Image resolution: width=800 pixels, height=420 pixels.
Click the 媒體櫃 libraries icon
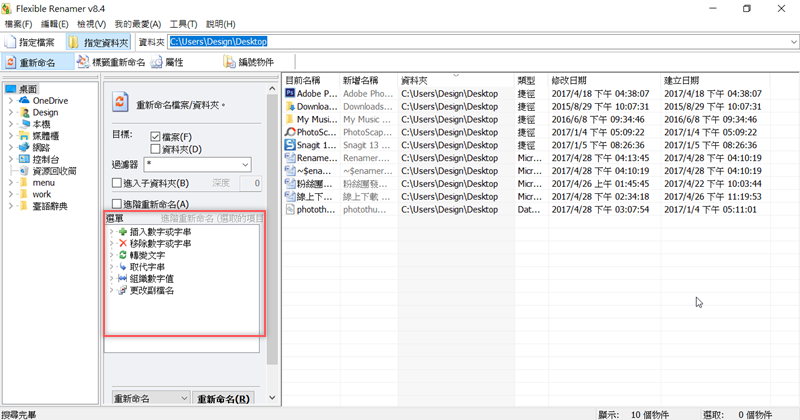point(24,136)
